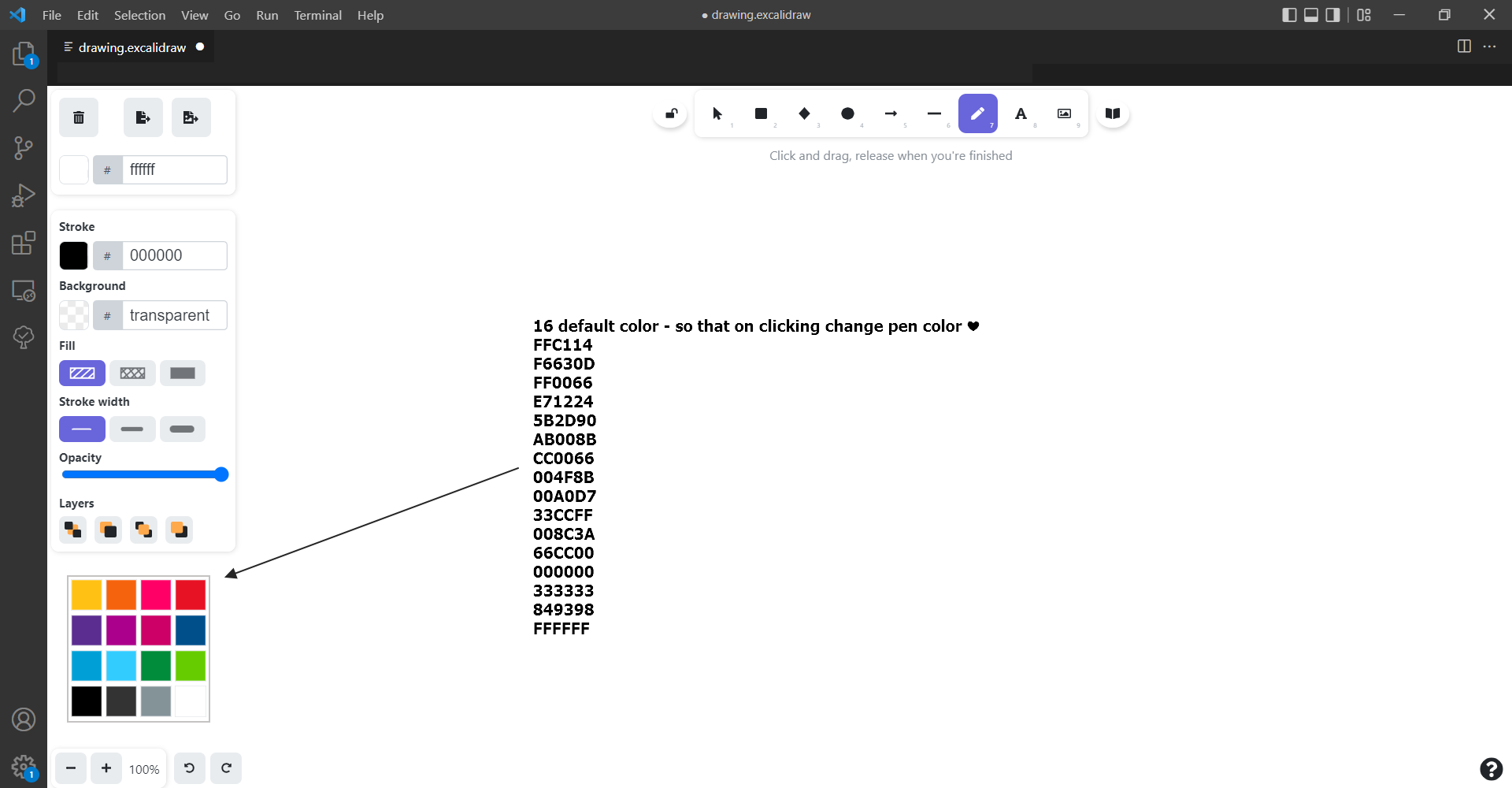Click the clear canvas trash icon

point(78,117)
